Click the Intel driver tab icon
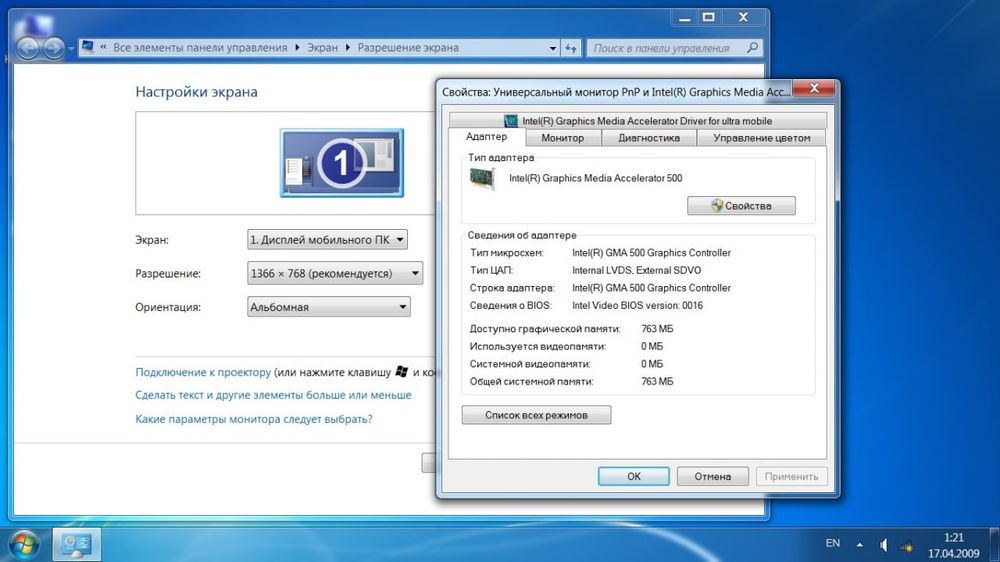 511,121
